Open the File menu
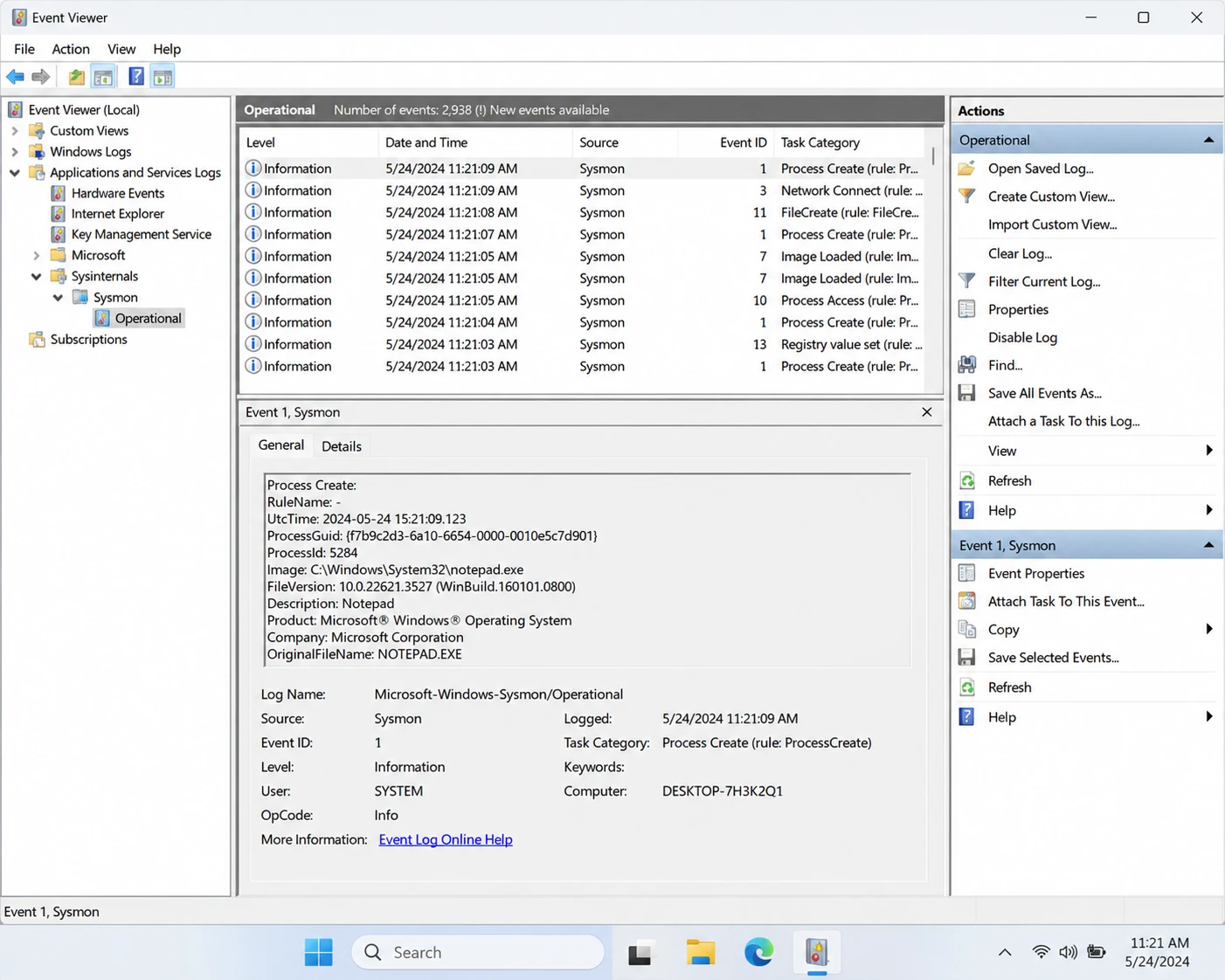 [24, 49]
